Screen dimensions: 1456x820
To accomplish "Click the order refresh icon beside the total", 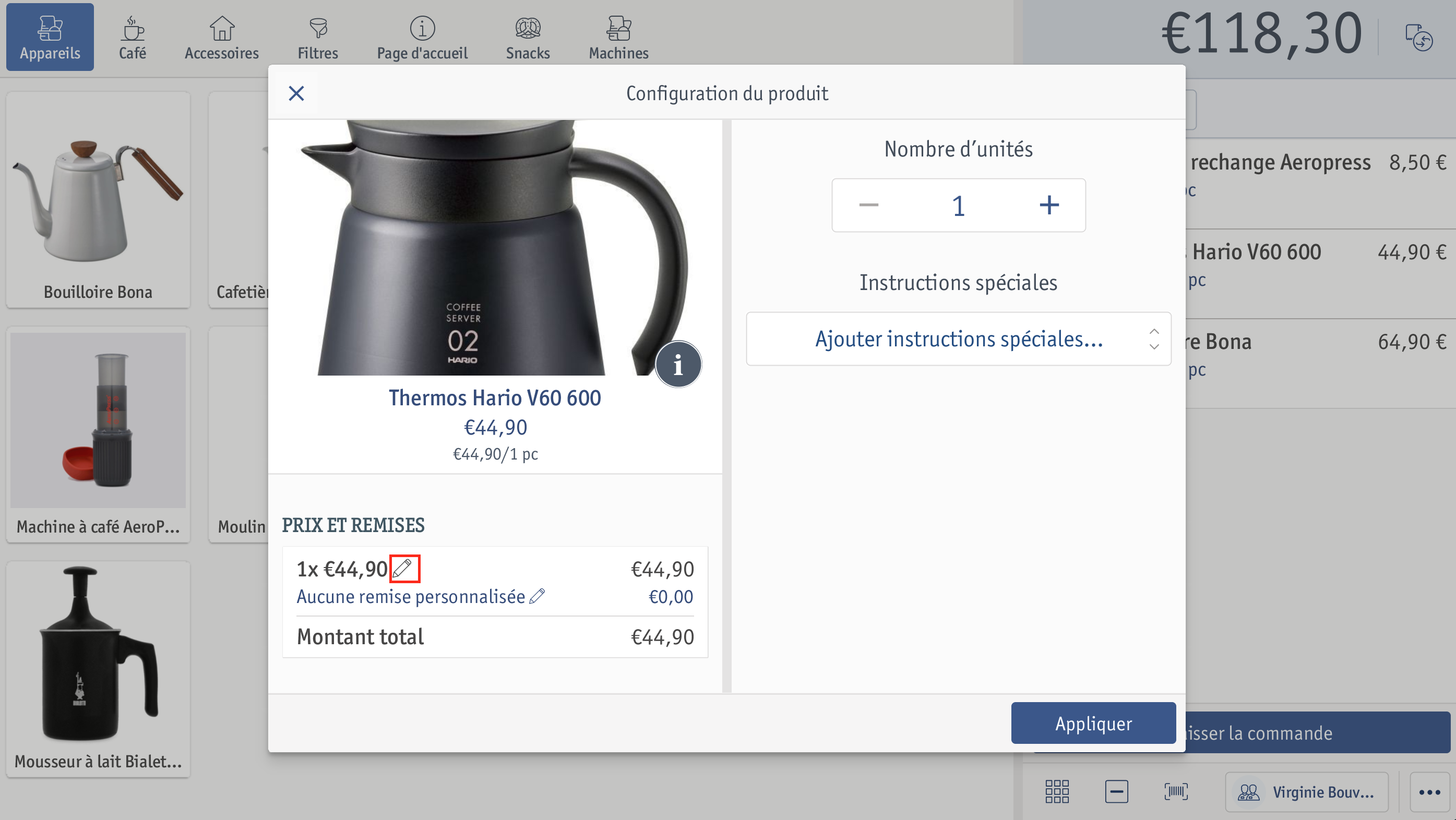I will click(x=1419, y=38).
